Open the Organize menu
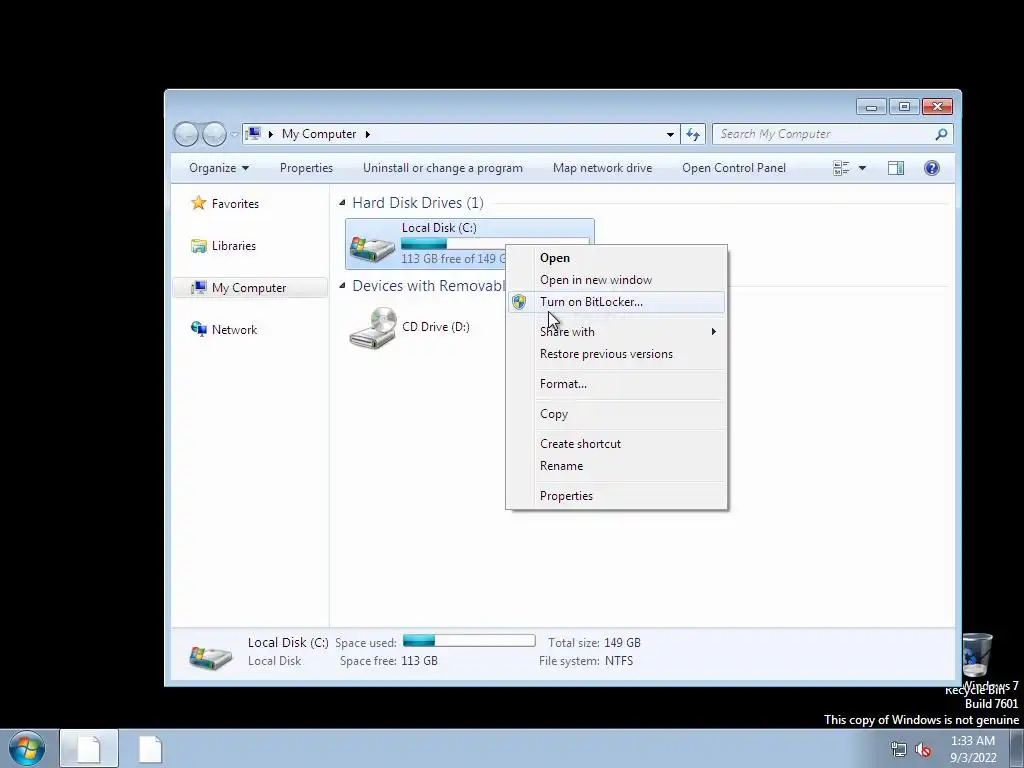Image resolution: width=1024 pixels, height=768 pixels. click(x=219, y=168)
